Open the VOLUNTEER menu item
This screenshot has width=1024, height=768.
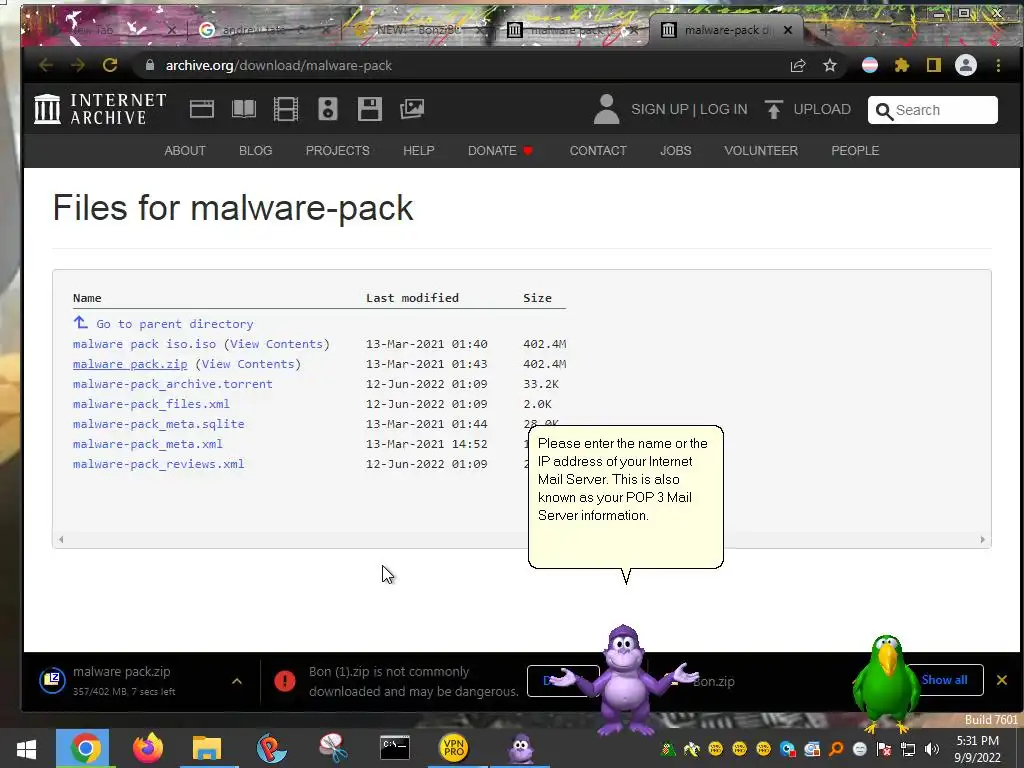(x=761, y=150)
